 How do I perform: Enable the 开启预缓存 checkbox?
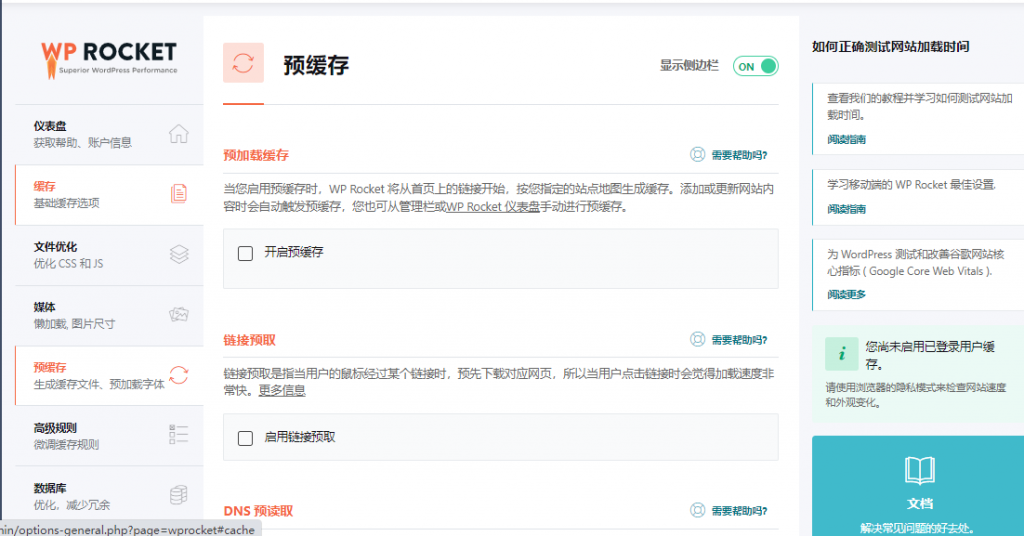tap(246, 253)
